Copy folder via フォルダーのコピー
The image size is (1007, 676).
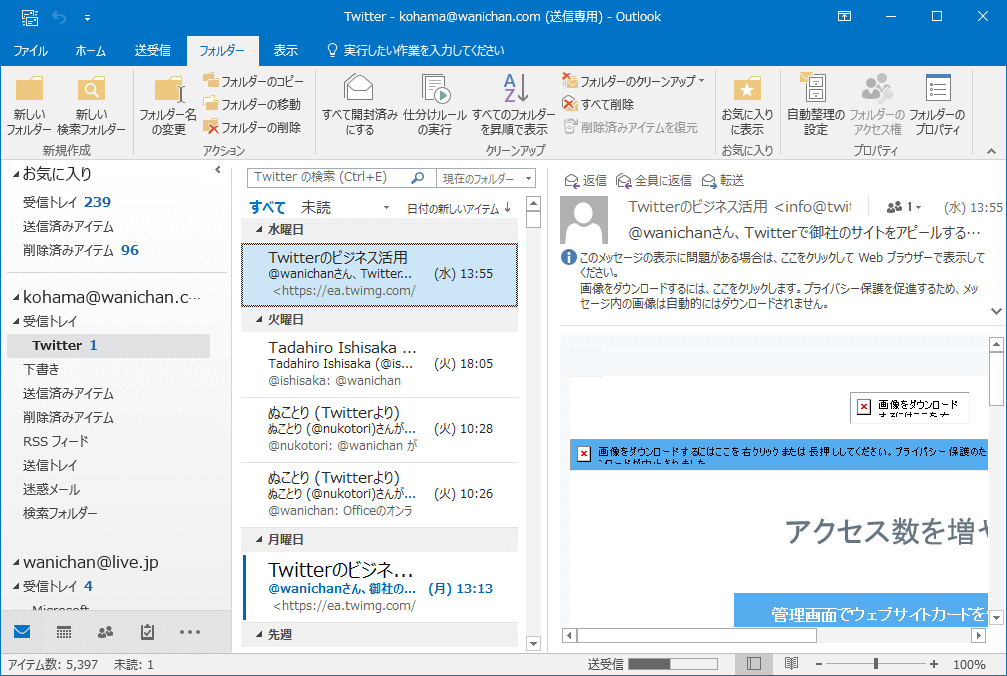pyautogui.click(x=254, y=81)
